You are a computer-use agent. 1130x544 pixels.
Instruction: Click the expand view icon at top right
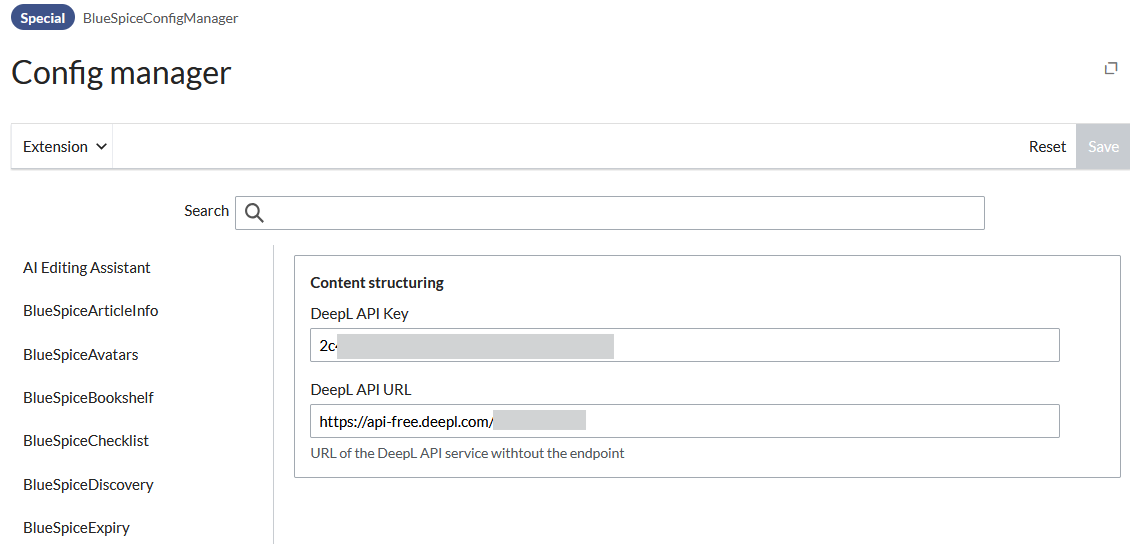[x=1110, y=68]
